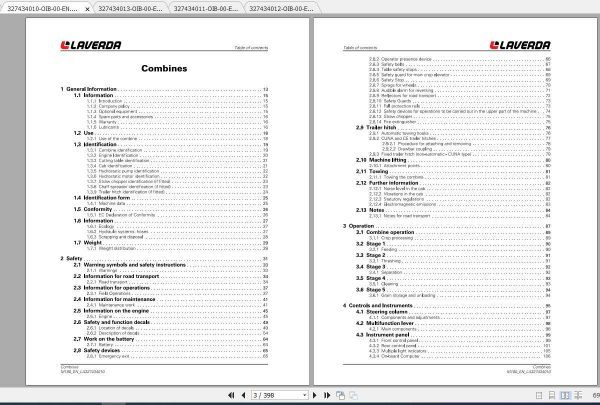
Task: Open '3.2 Stage 1' entry
Action: click(453, 243)
